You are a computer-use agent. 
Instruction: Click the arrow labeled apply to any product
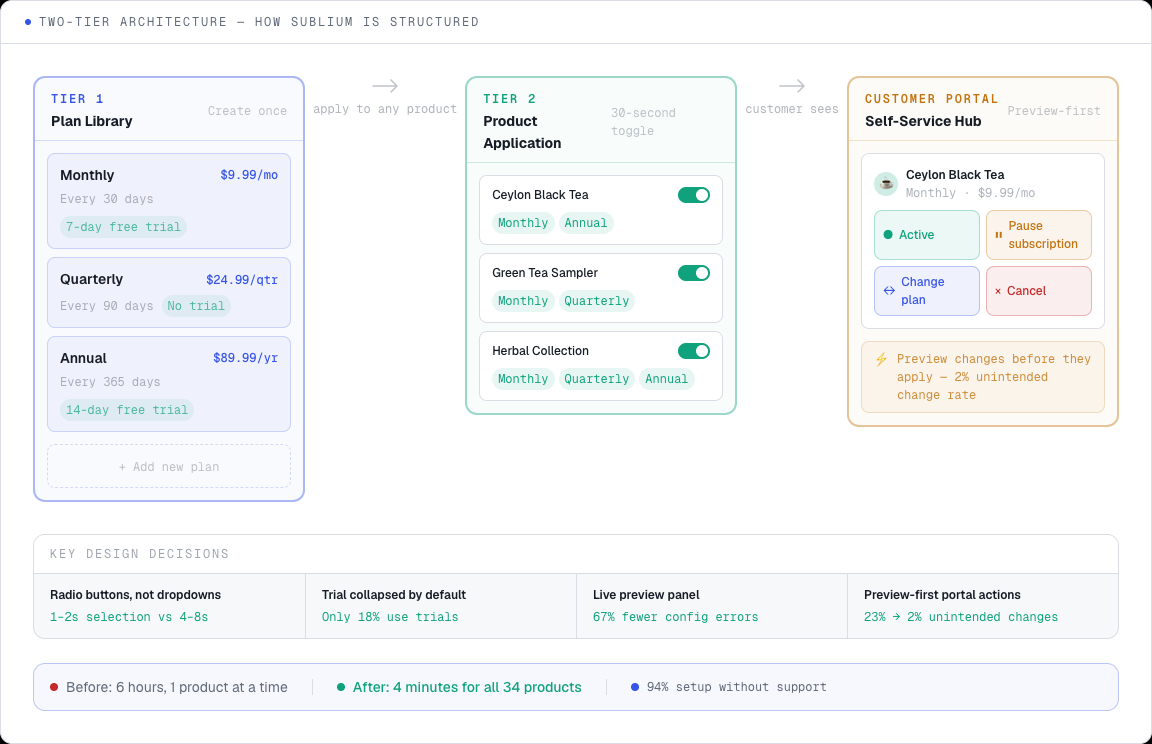pos(387,88)
